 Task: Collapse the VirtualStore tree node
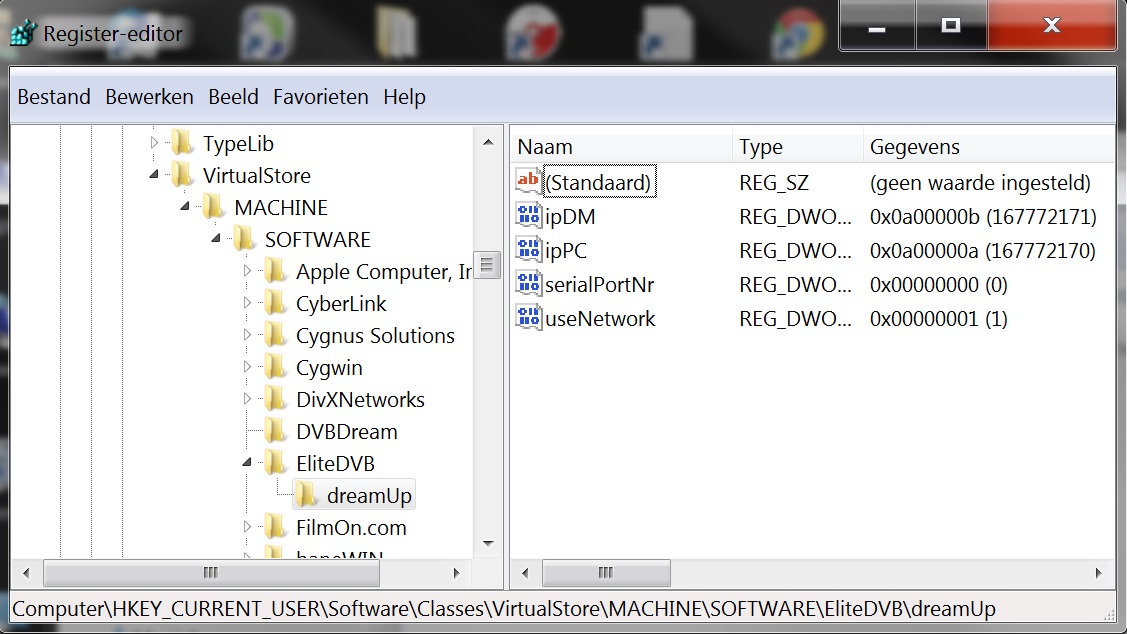[x=154, y=175]
